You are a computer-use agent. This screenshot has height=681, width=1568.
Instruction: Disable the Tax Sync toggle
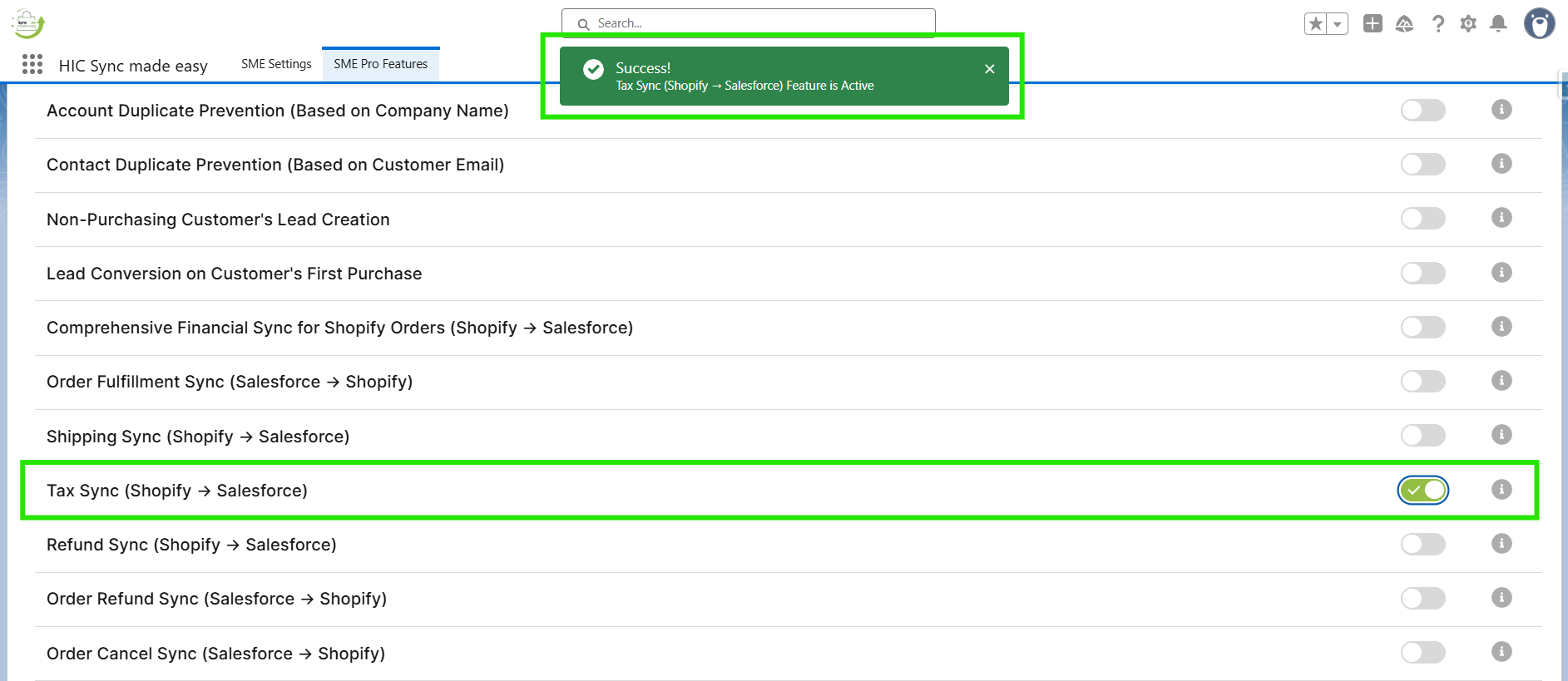tap(1422, 491)
